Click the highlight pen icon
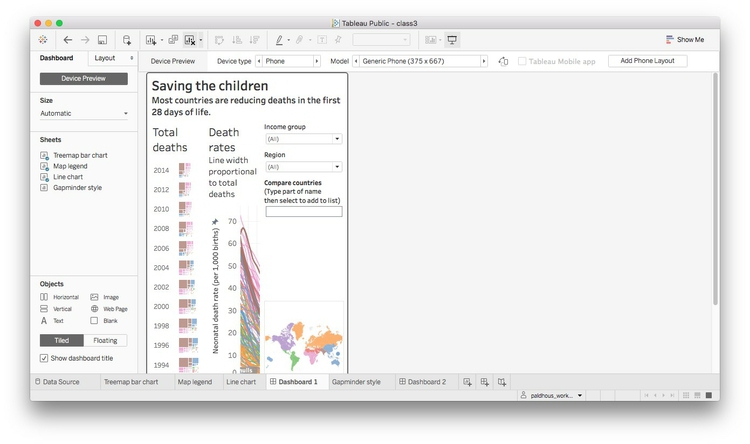 point(279,40)
